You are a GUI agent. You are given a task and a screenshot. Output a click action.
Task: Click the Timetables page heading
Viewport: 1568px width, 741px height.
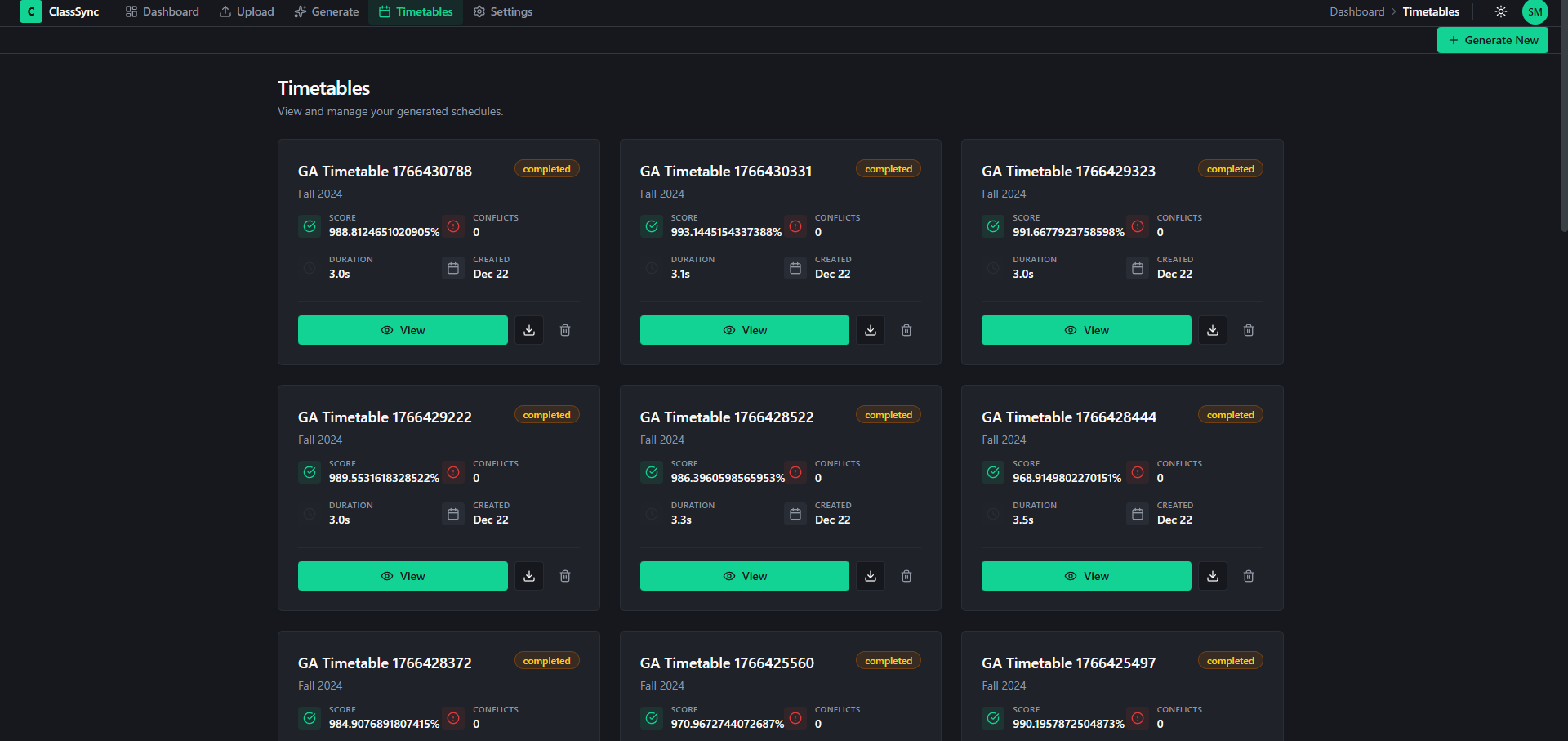tap(323, 88)
